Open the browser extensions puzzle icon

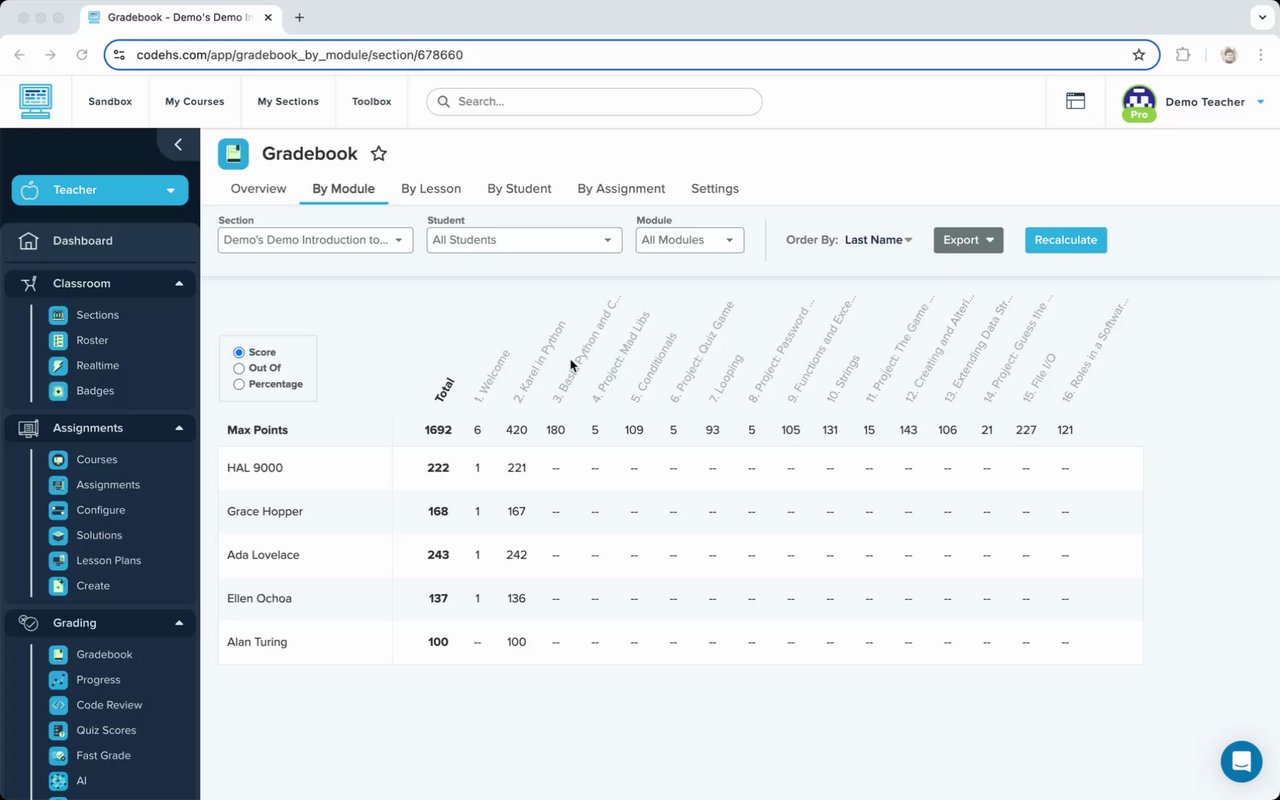click(x=1183, y=55)
